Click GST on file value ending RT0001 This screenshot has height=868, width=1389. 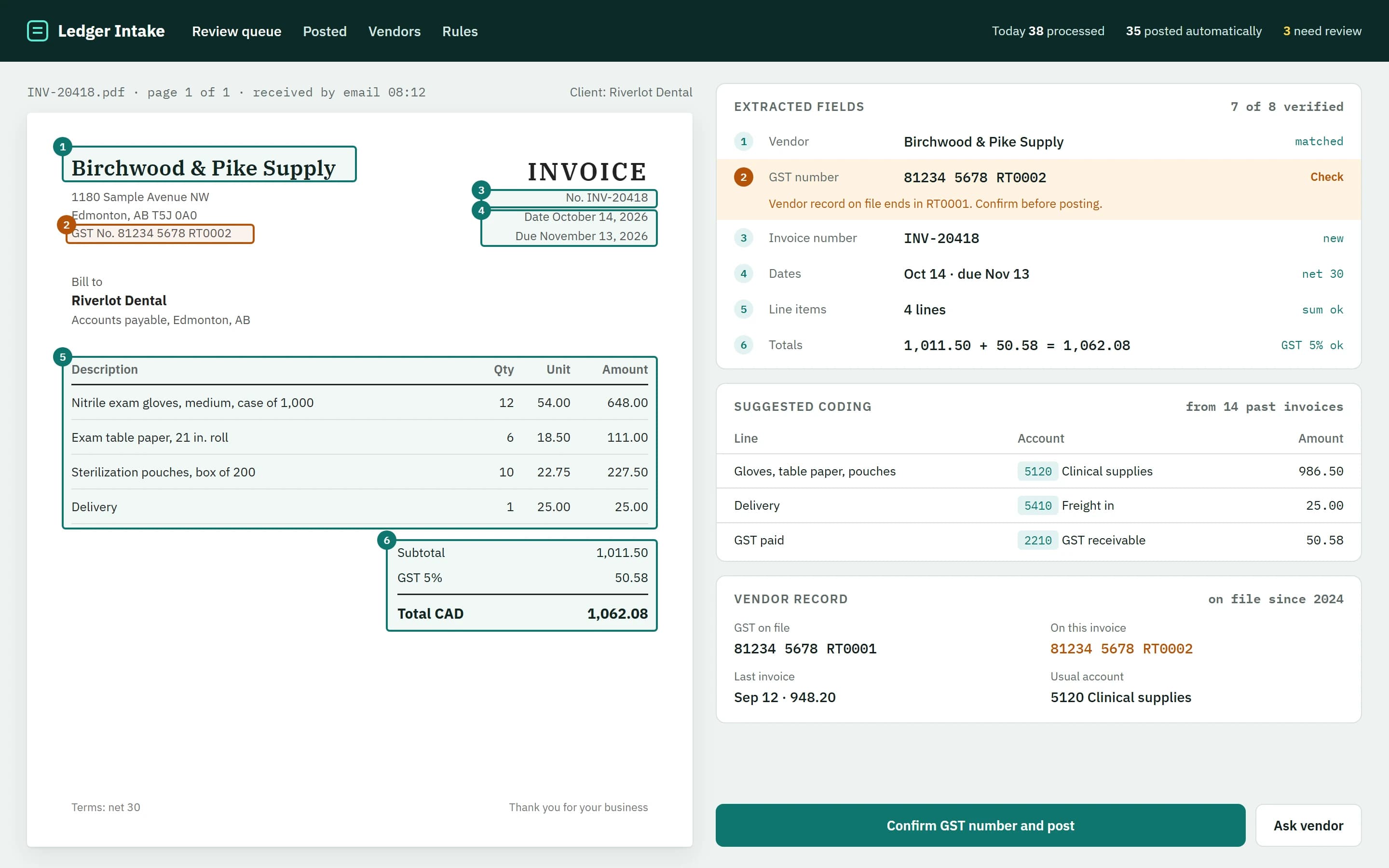pos(805,649)
